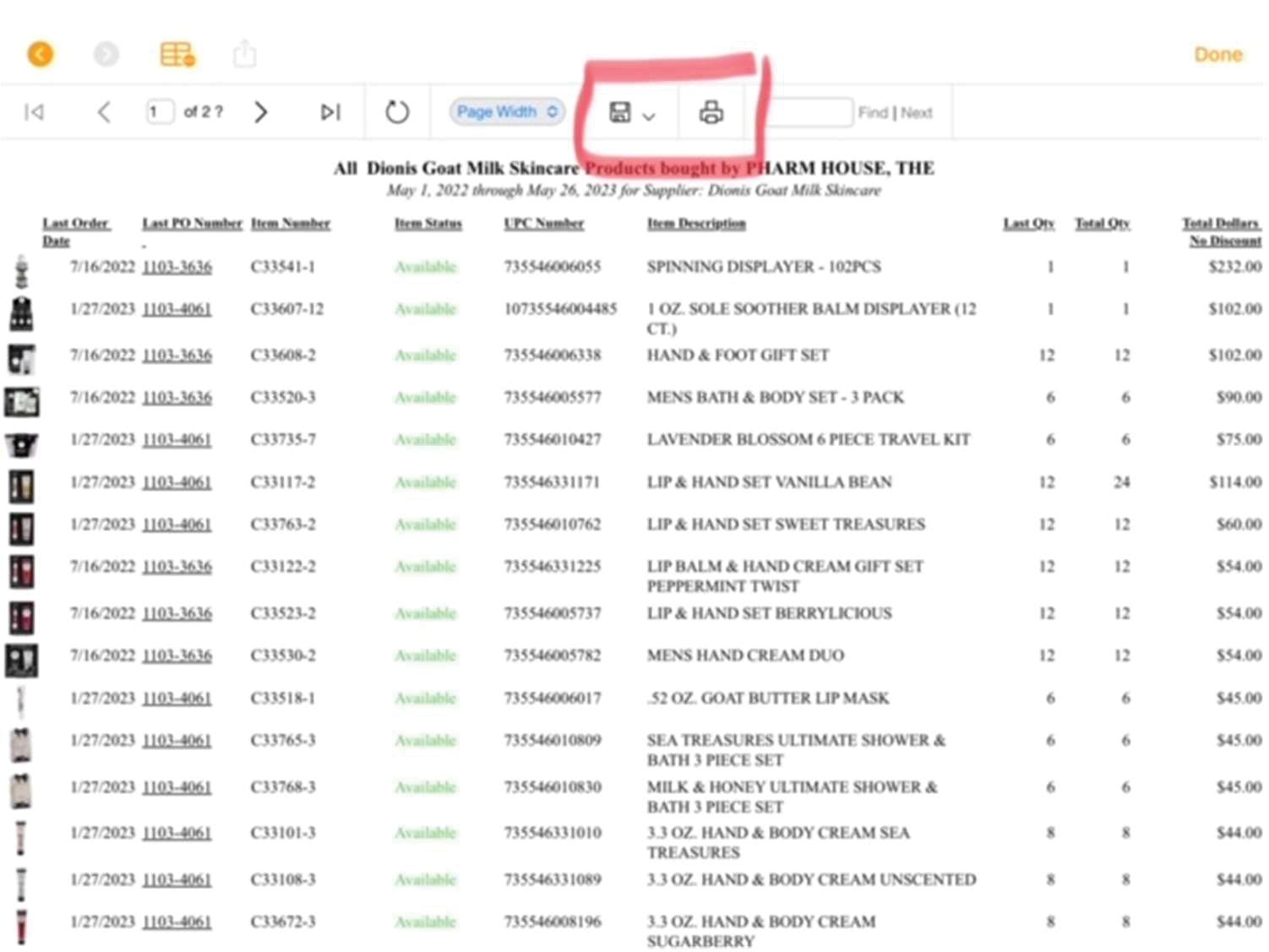Sort by the Last Order Date header
1269x952 pixels.
76,231
